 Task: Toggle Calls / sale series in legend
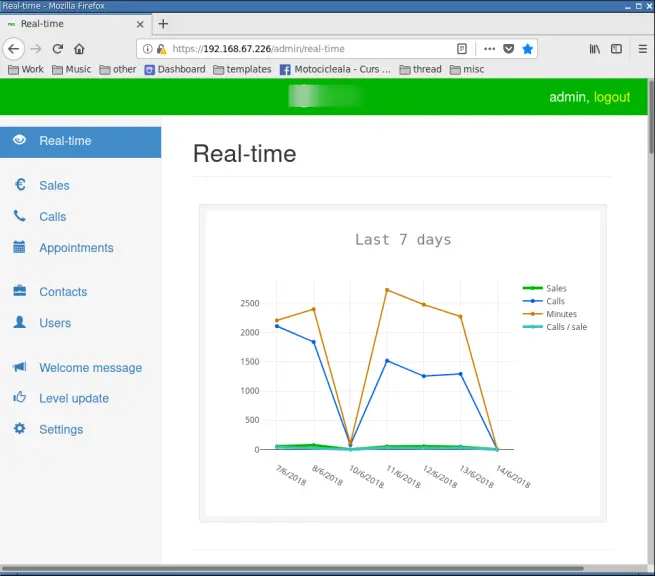click(565, 327)
